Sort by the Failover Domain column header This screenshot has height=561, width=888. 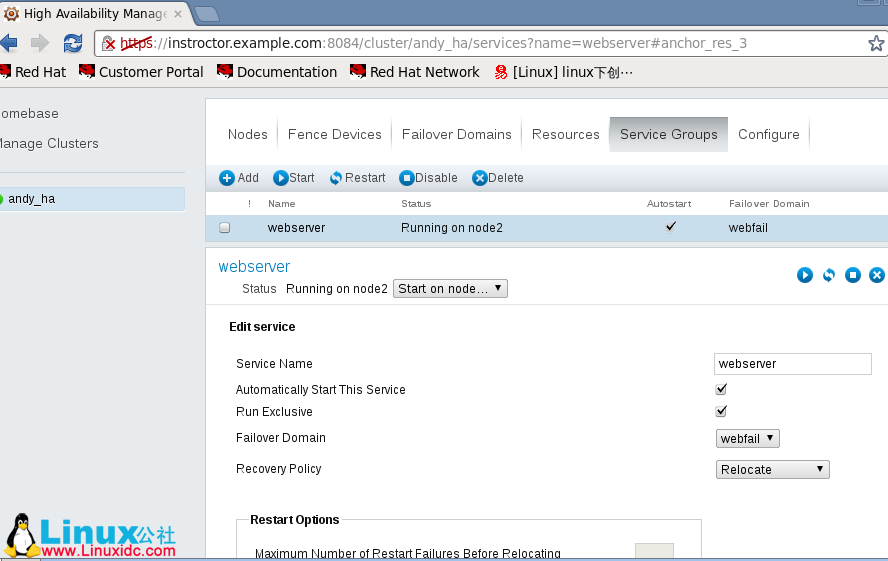(x=769, y=204)
